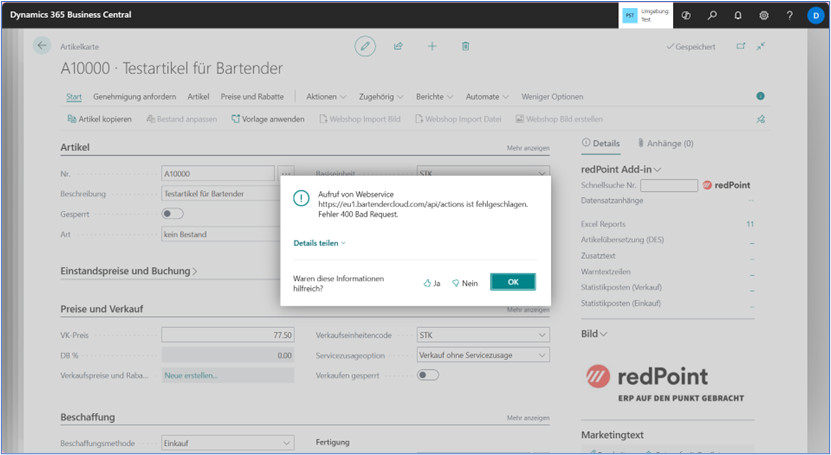
Task: Click the delete trash can icon
Action: point(465,46)
